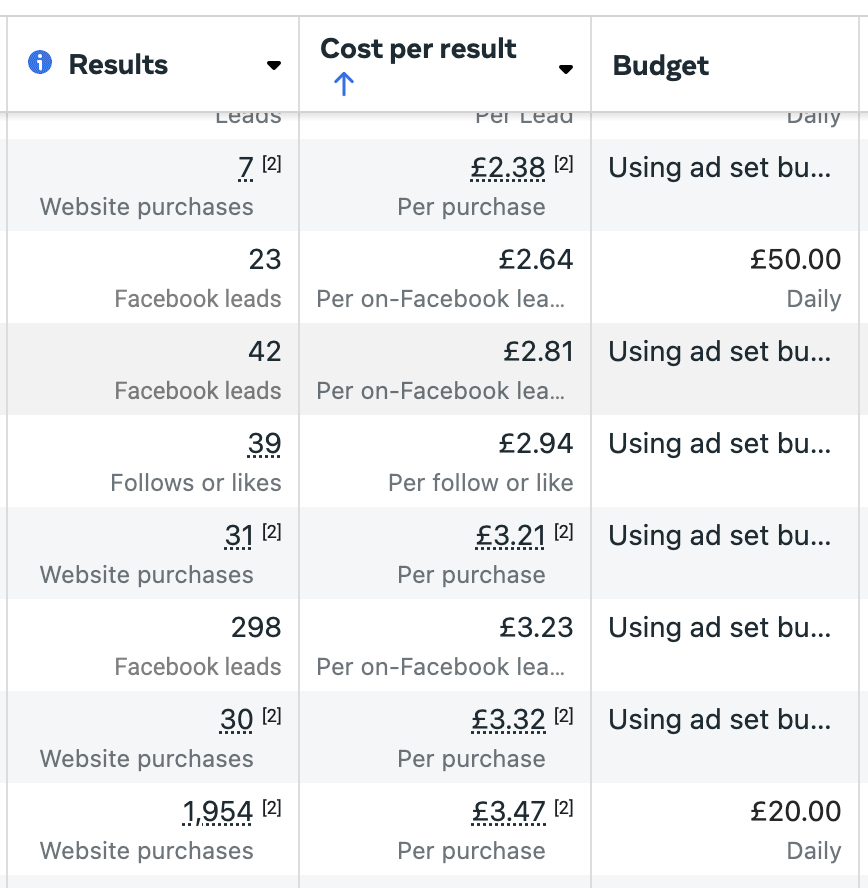The width and height of the screenshot is (868, 888).
Task: Click the underlined 1,954 website purchases value
Action: click(217, 812)
